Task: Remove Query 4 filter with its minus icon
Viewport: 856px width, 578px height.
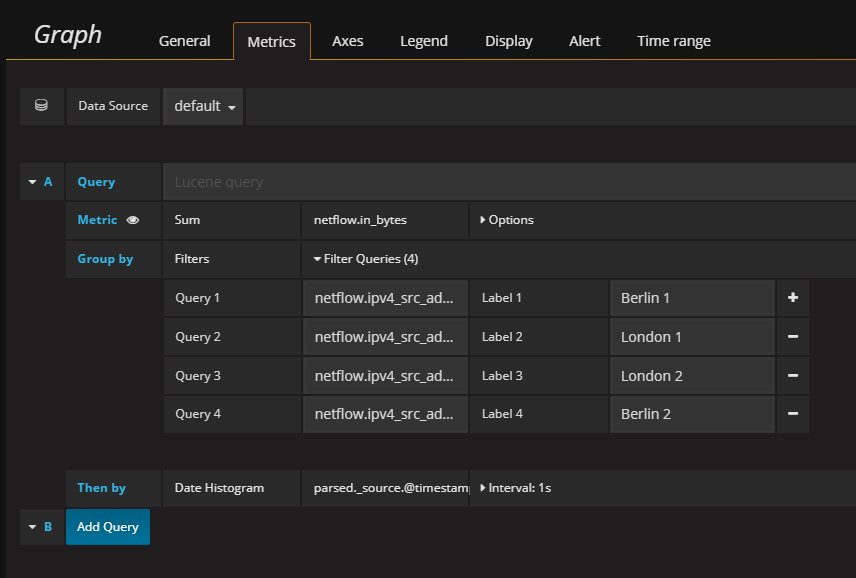Action: [793, 414]
